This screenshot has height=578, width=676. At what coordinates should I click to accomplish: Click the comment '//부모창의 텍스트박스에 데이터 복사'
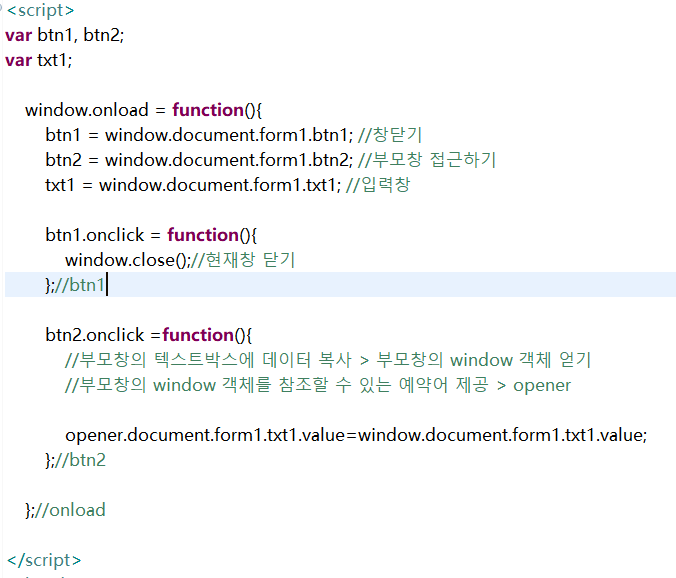(x=209, y=360)
